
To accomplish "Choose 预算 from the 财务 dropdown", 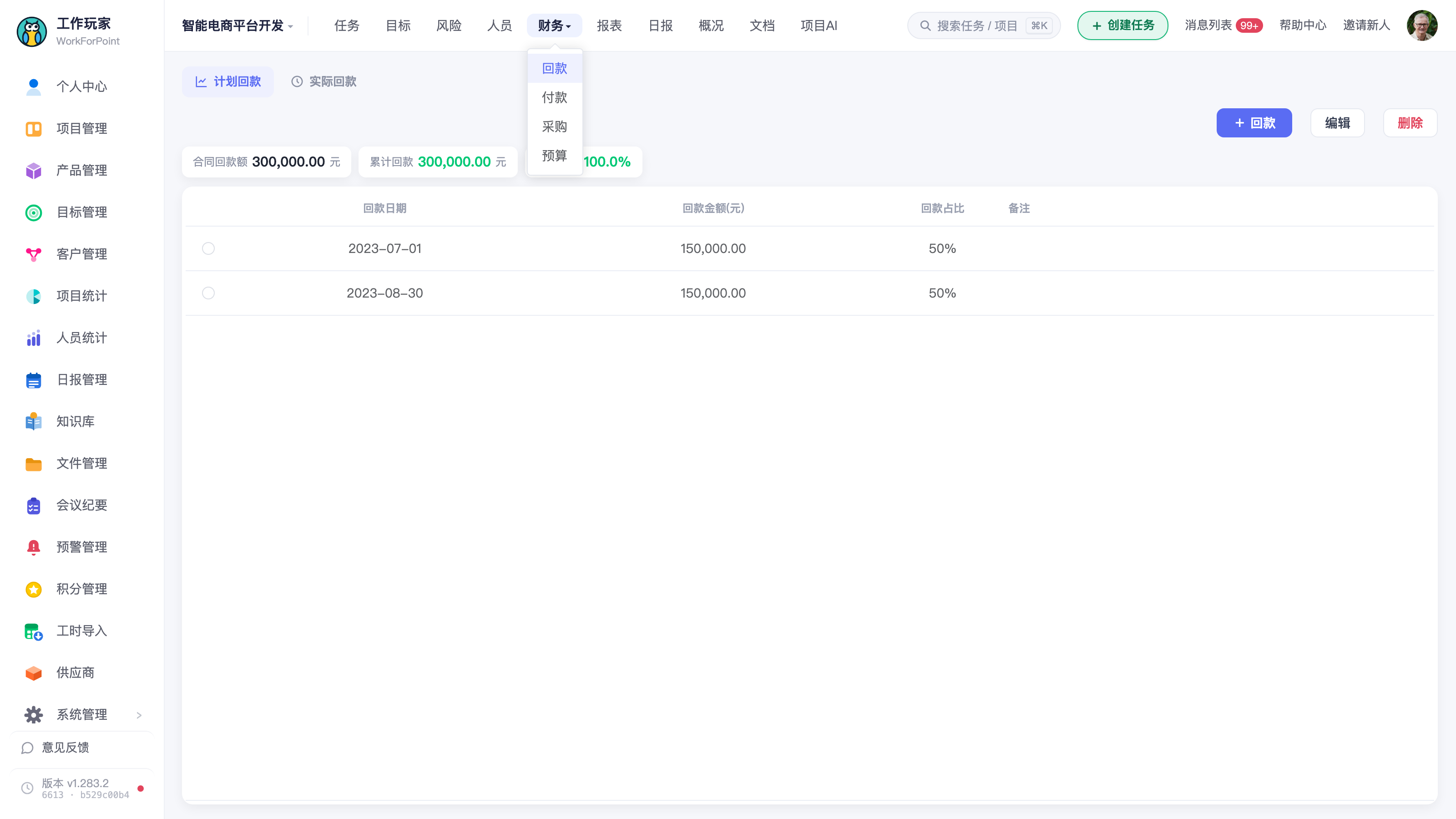I will point(555,156).
